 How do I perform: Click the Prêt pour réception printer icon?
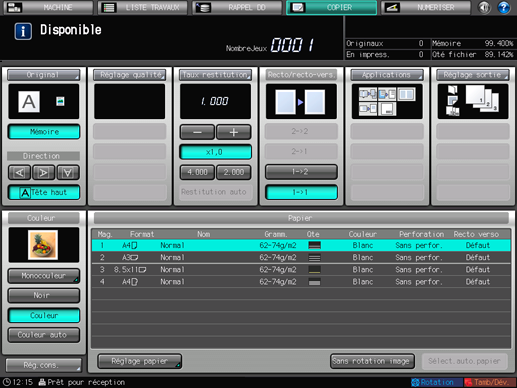click(x=42, y=382)
